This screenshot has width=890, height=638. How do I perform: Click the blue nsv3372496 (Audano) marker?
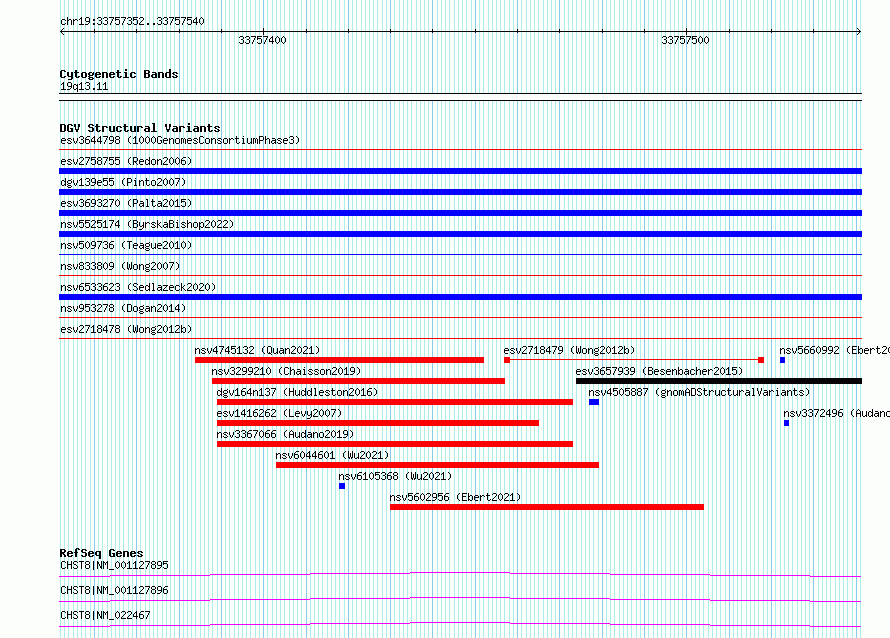pos(786,423)
